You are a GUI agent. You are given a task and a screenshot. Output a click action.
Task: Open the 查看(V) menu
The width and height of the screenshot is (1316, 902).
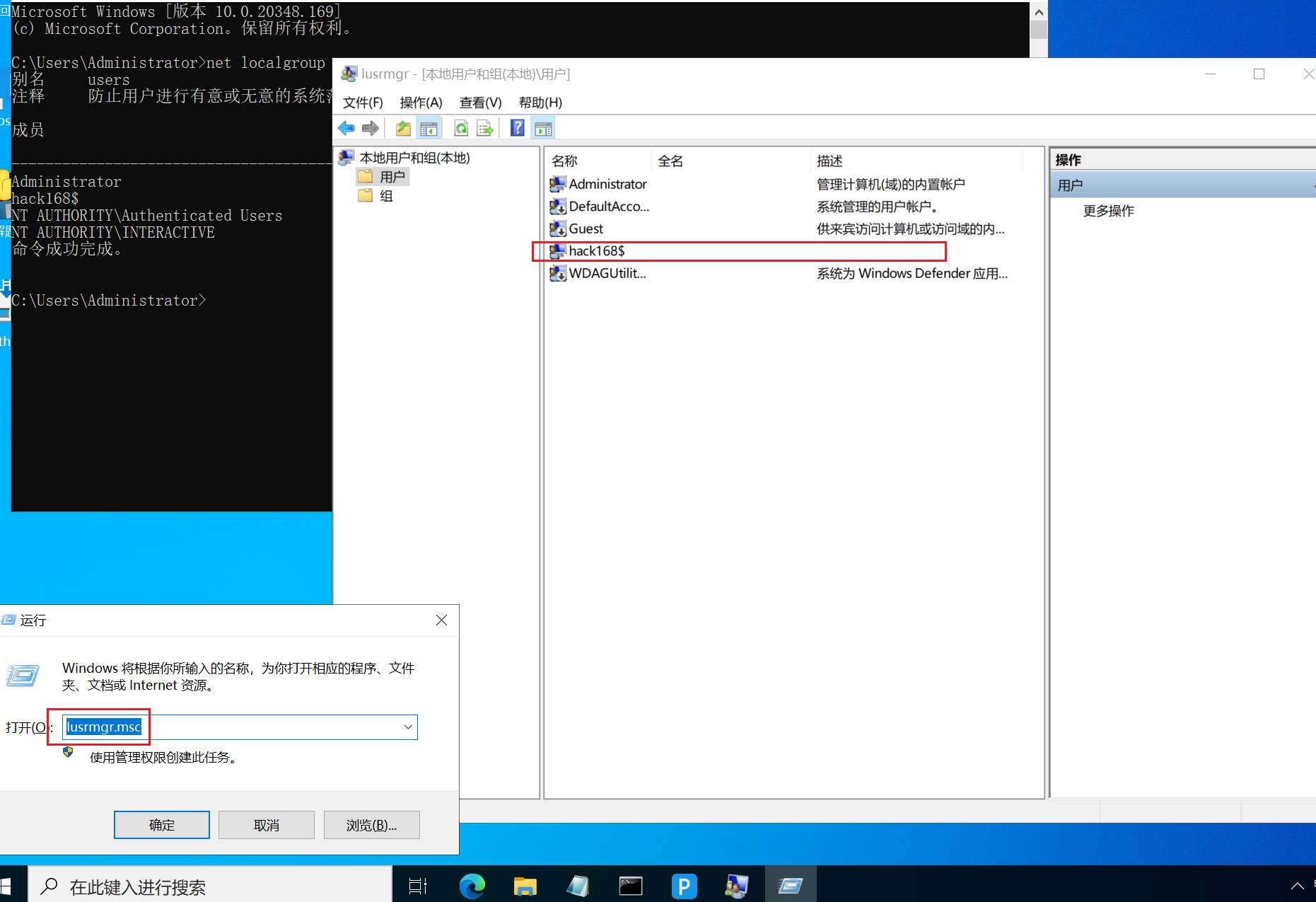click(480, 103)
